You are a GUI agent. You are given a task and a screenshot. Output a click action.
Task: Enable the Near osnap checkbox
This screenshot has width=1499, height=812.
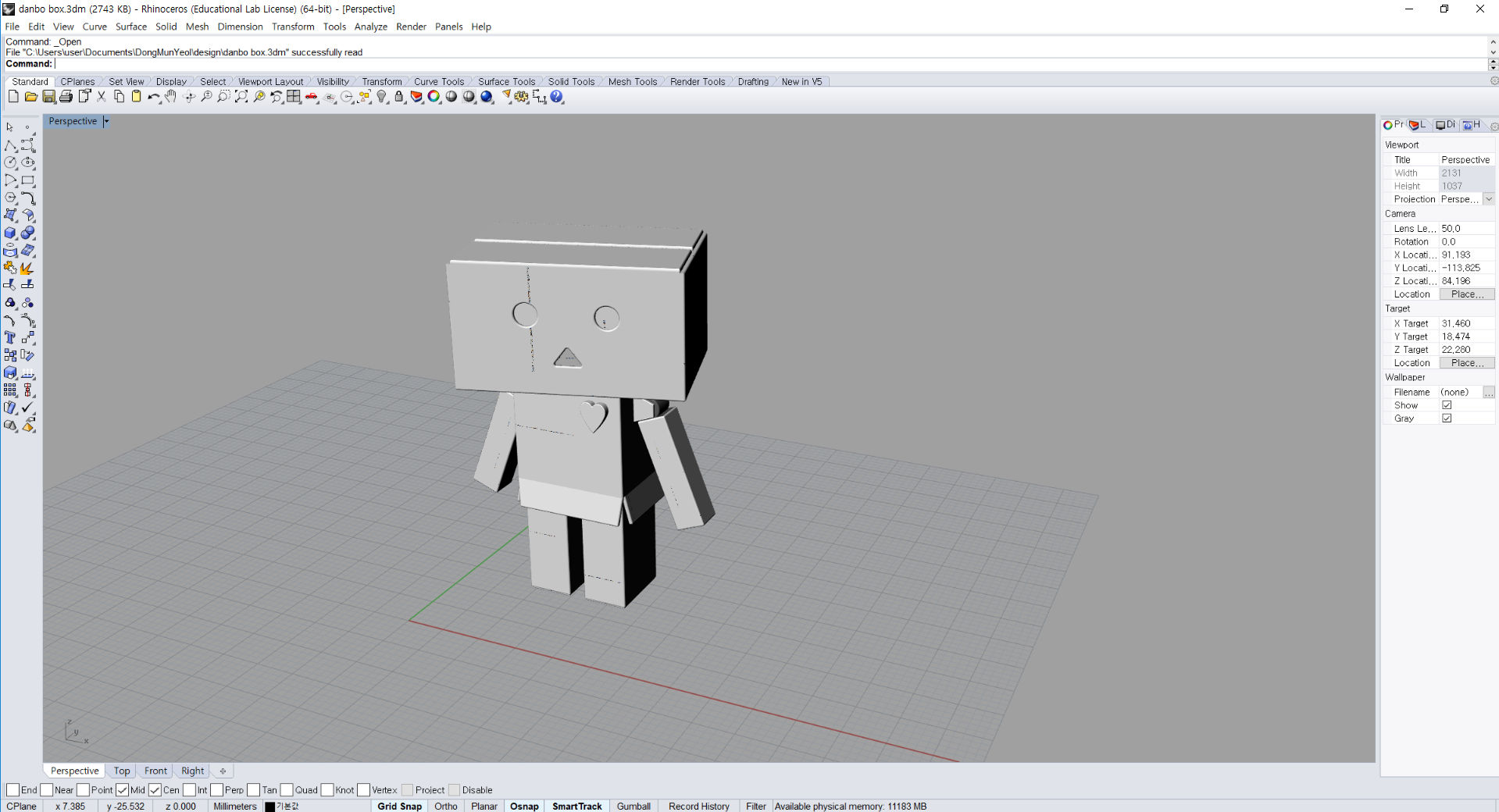[x=46, y=790]
